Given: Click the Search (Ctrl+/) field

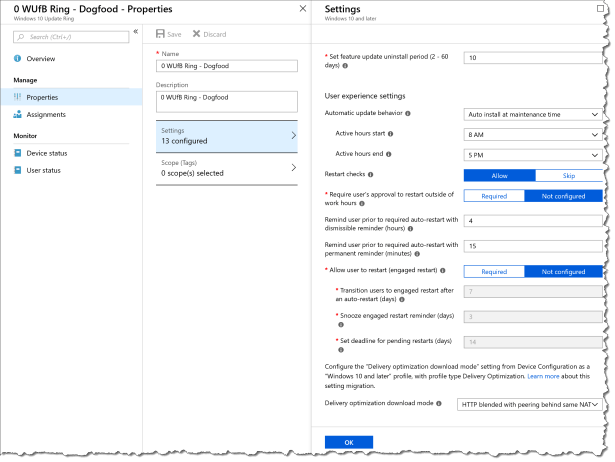Looking at the screenshot, I should pyautogui.click(x=71, y=37).
